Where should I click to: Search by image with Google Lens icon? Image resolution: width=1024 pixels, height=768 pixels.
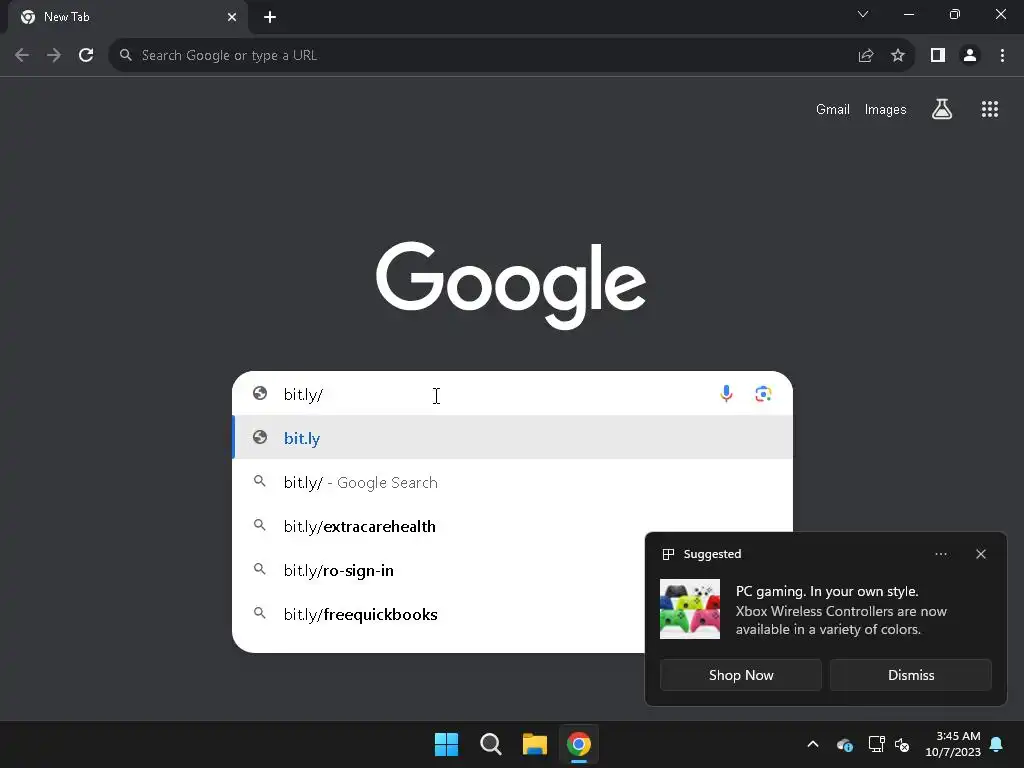pos(763,394)
